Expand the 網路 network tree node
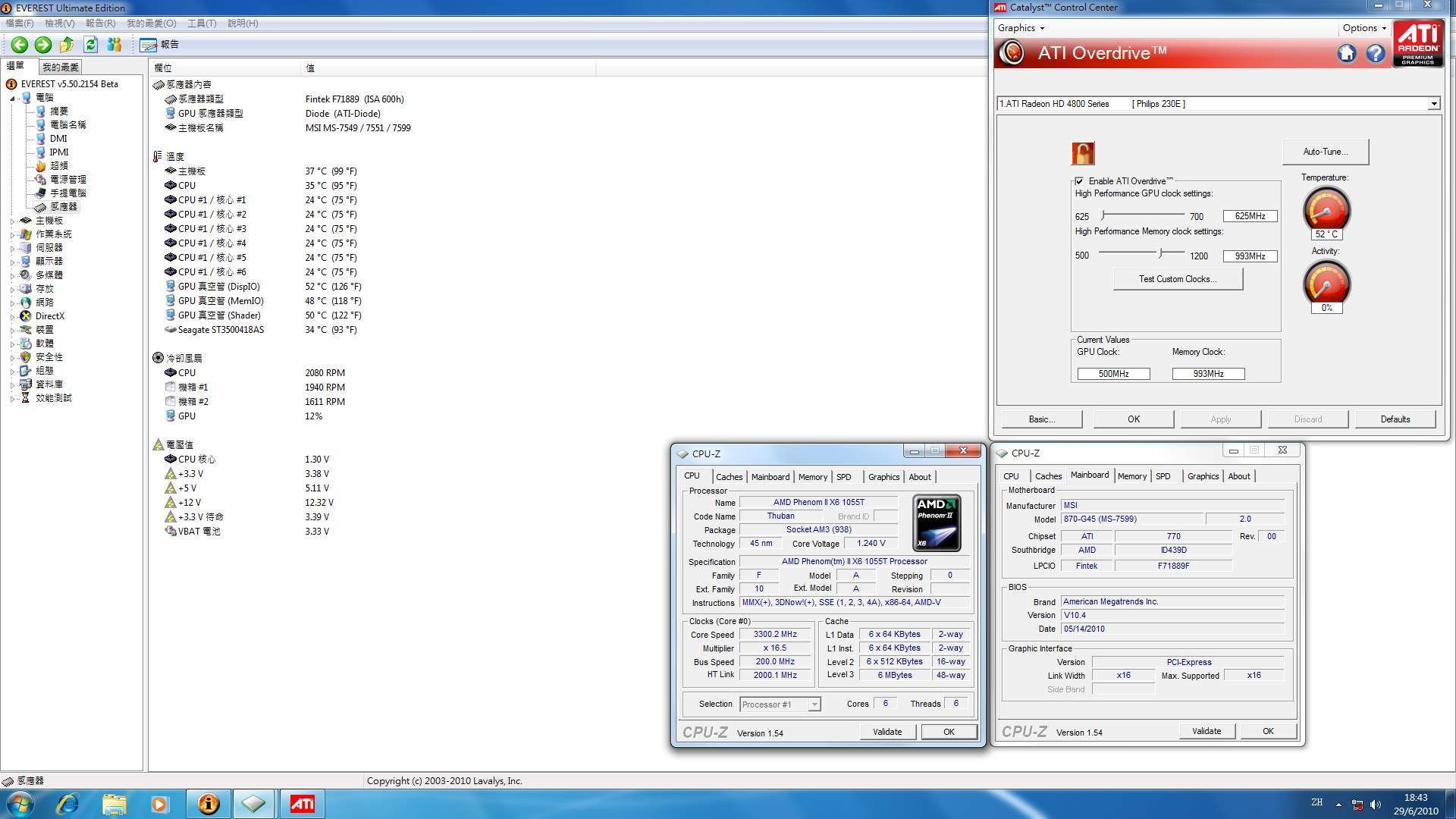 pyautogui.click(x=13, y=303)
